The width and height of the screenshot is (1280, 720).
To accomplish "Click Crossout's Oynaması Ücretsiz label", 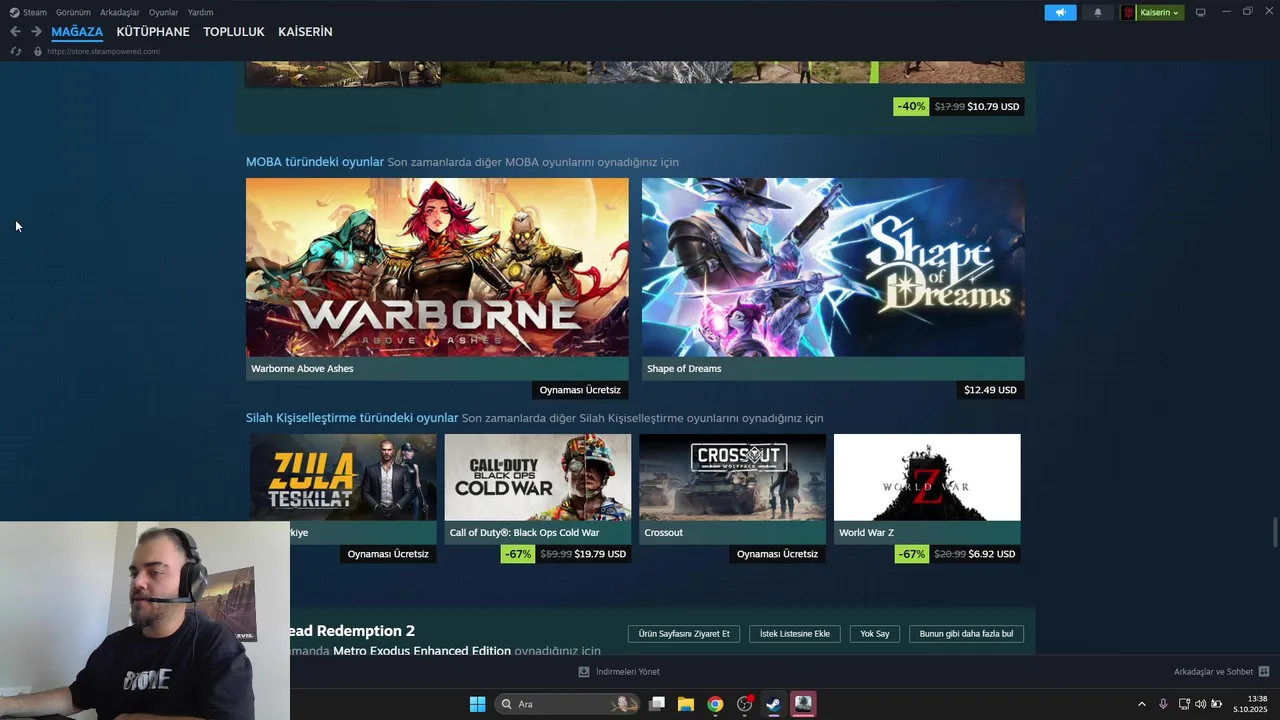I will [777, 554].
